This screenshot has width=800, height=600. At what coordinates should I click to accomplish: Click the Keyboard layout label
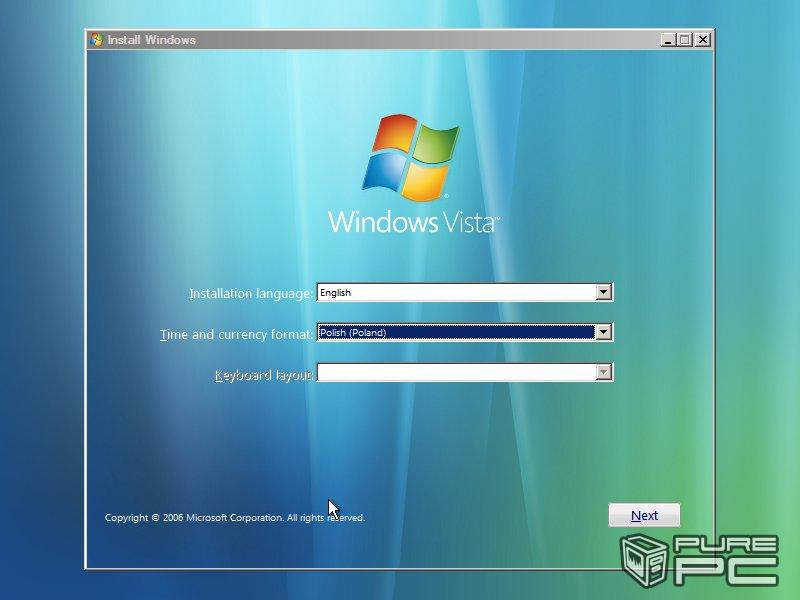coord(264,376)
